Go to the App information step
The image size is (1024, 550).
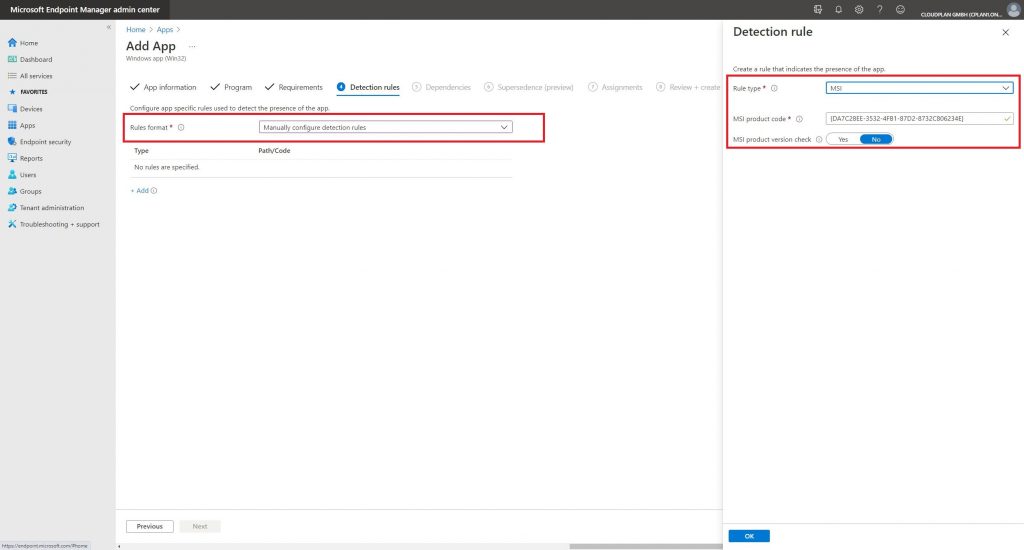(163, 87)
